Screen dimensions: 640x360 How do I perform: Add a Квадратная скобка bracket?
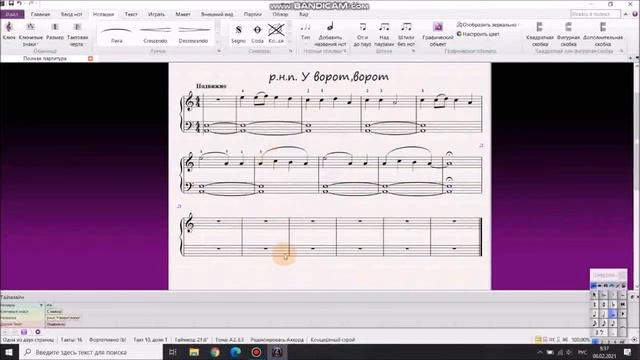point(540,34)
